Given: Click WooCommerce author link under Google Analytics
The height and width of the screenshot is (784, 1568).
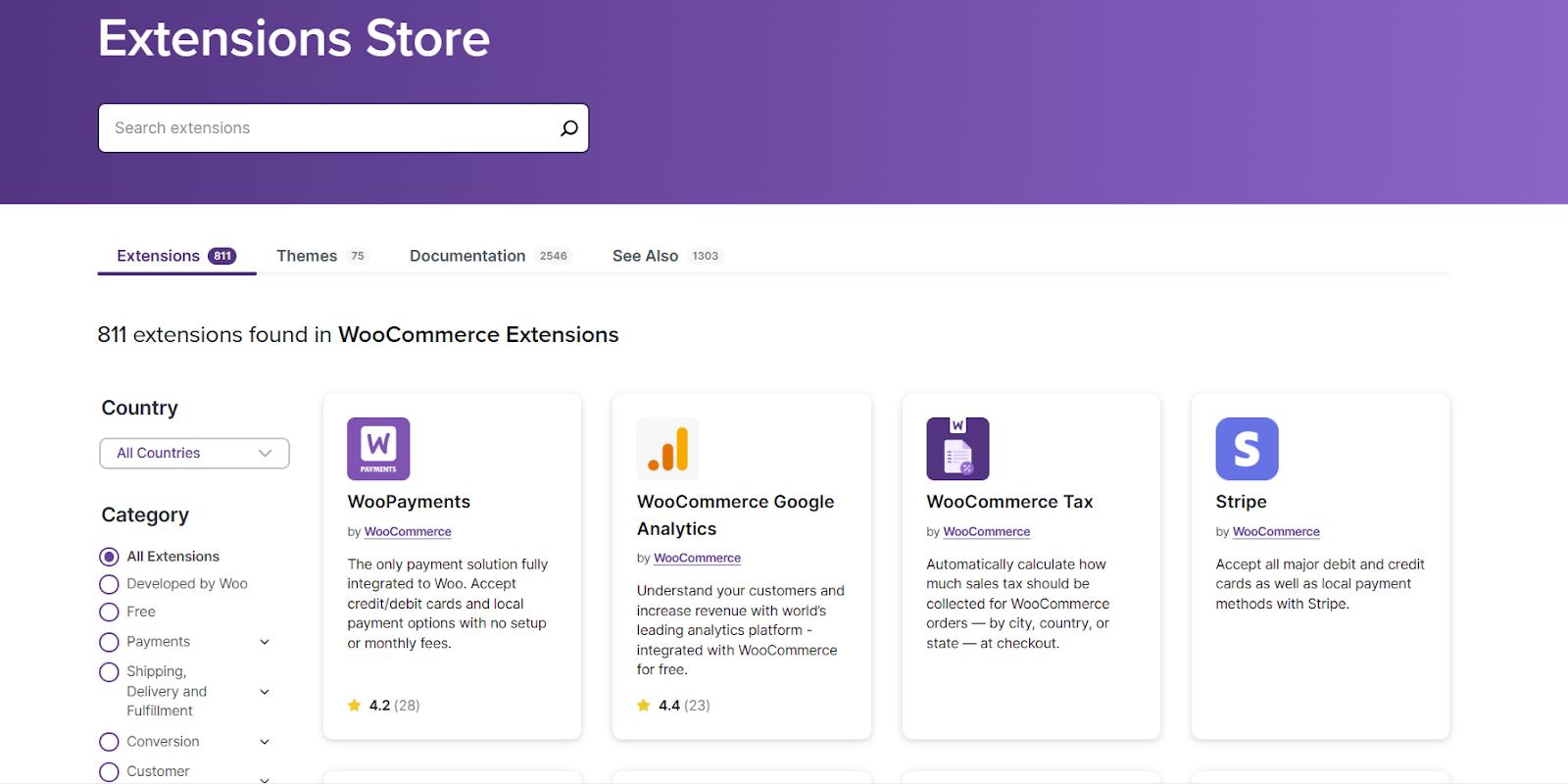Looking at the screenshot, I should 697,559.
